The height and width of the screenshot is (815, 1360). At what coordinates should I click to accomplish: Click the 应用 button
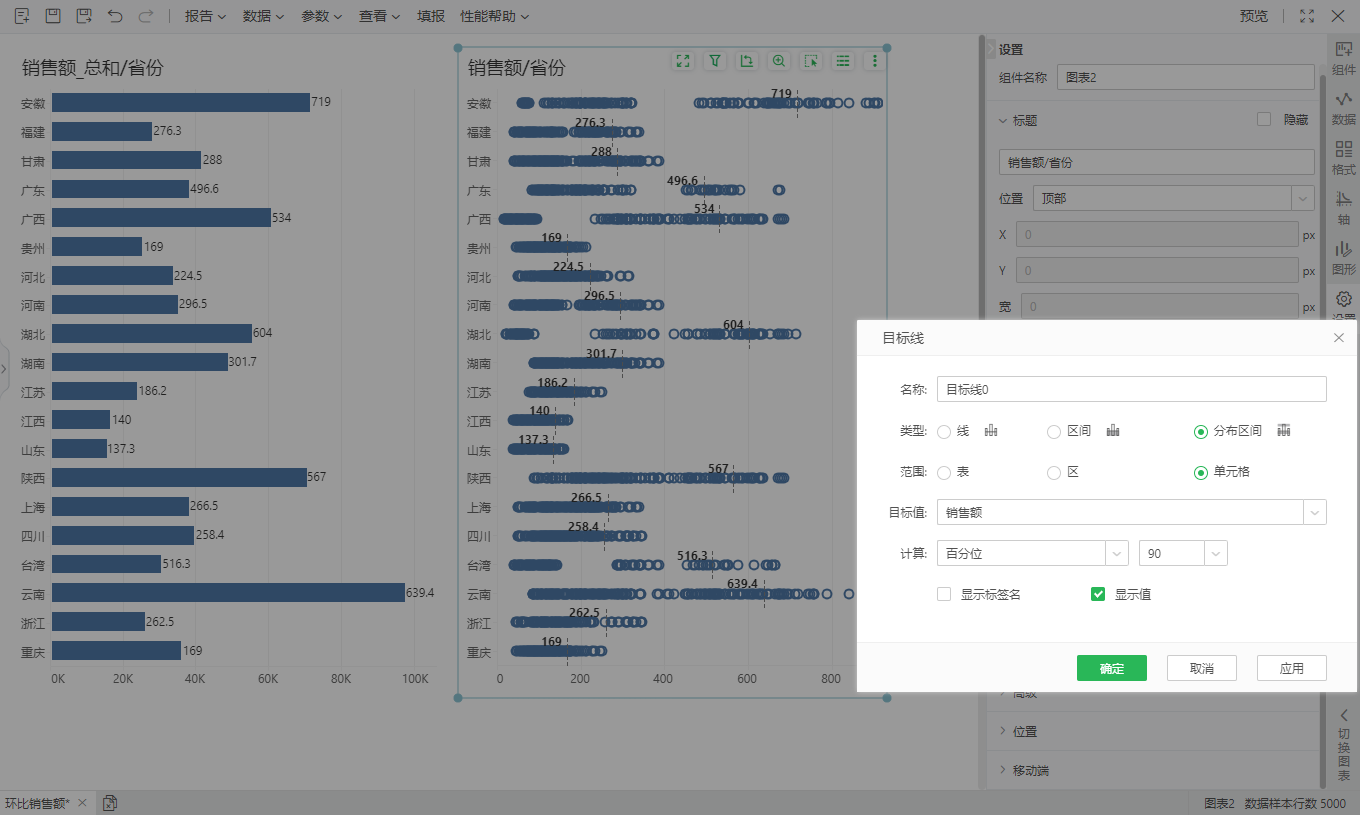tap(1291, 668)
